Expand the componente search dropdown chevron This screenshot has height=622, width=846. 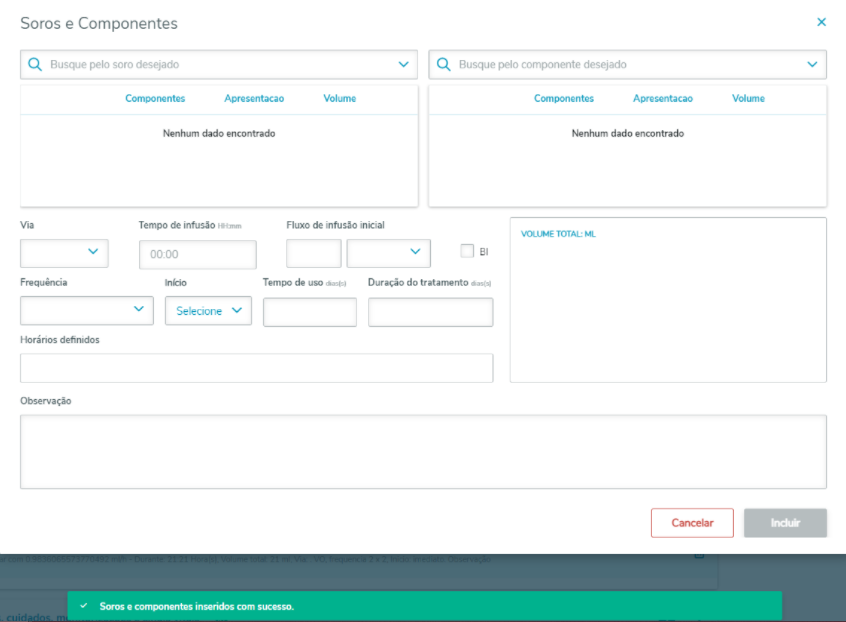pos(812,65)
